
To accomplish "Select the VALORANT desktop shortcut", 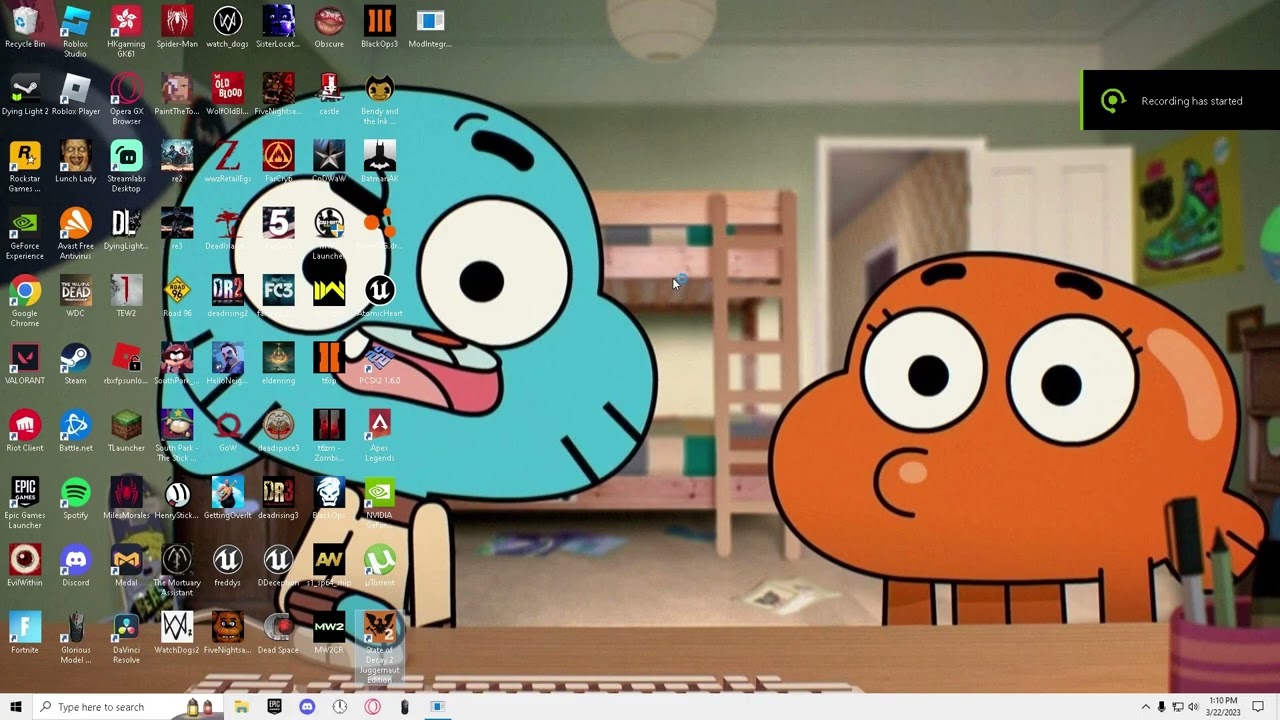I will pyautogui.click(x=25, y=363).
